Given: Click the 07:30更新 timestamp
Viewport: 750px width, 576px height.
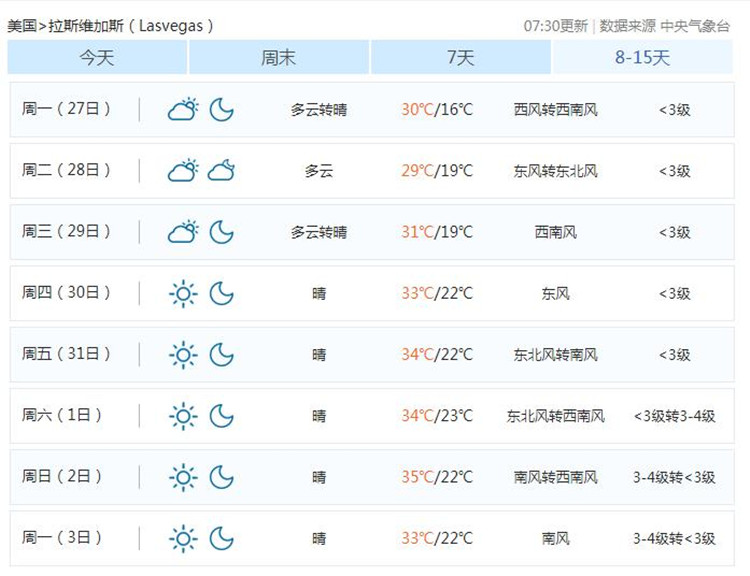Looking at the screenshot, I should click(x=555, y=26).
